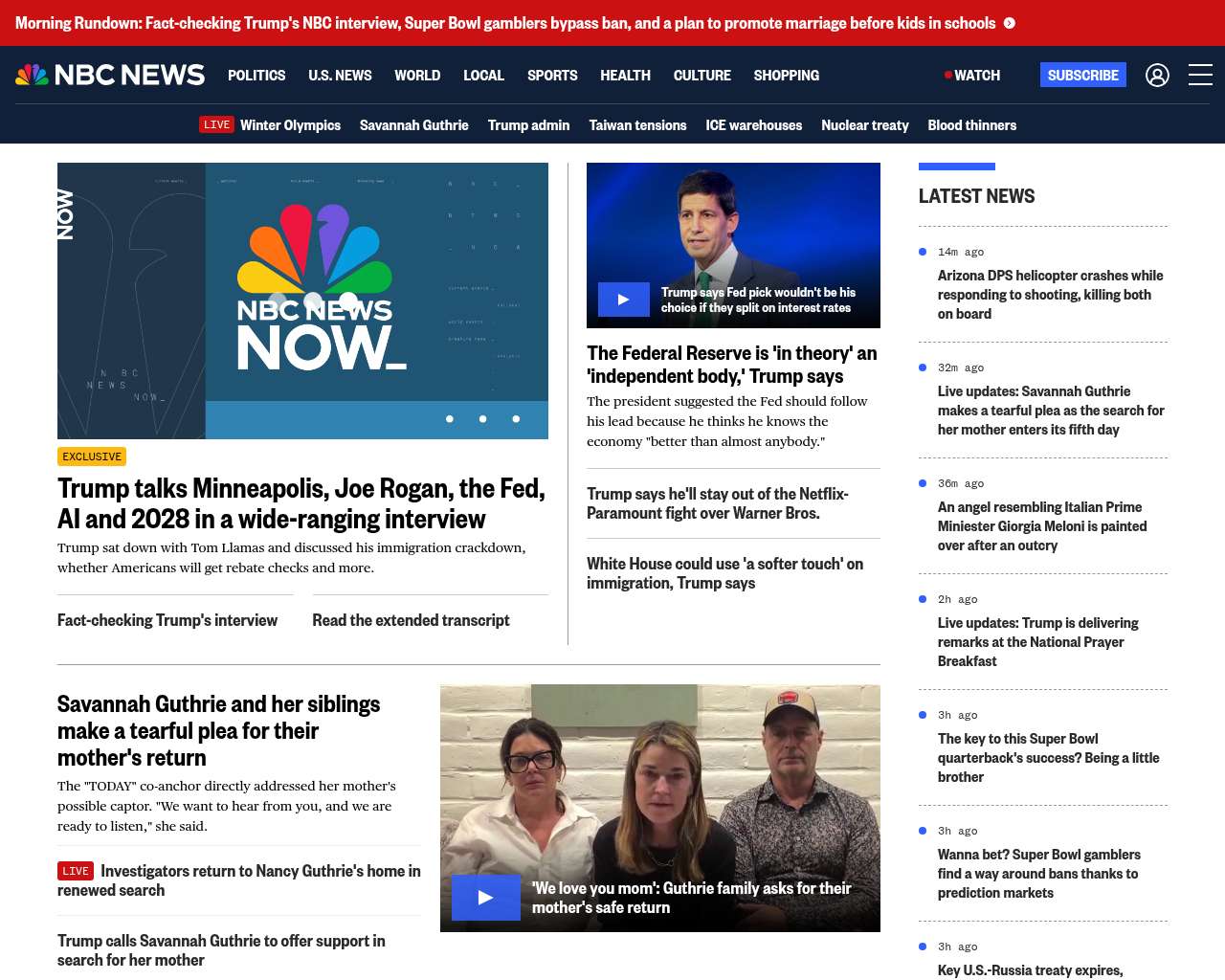Open the U.S. News section
The height and width of the screenshot is (980, 1225).
pos(340,75)
